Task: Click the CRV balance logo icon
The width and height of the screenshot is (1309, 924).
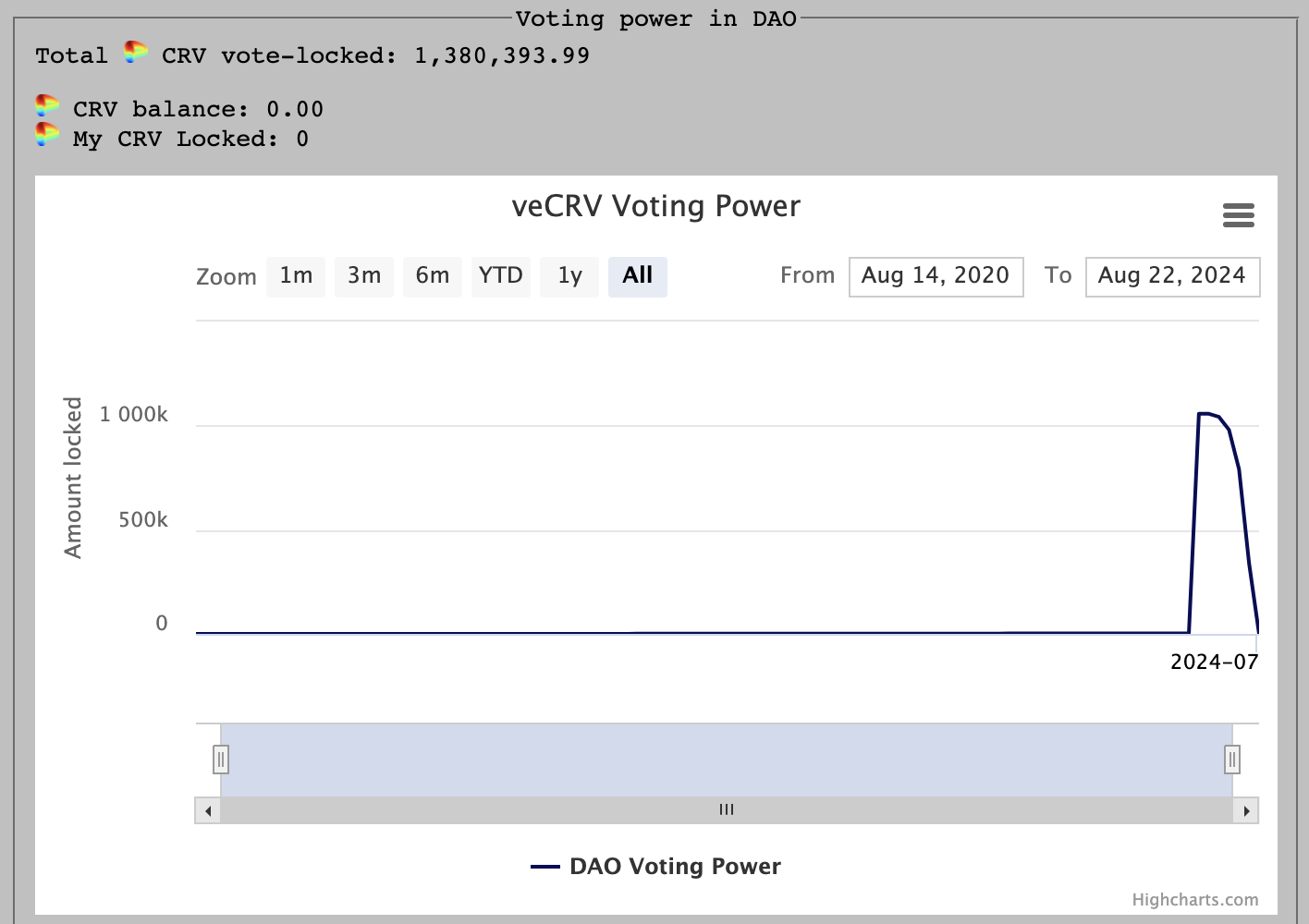Action: [x=47, y=105]
